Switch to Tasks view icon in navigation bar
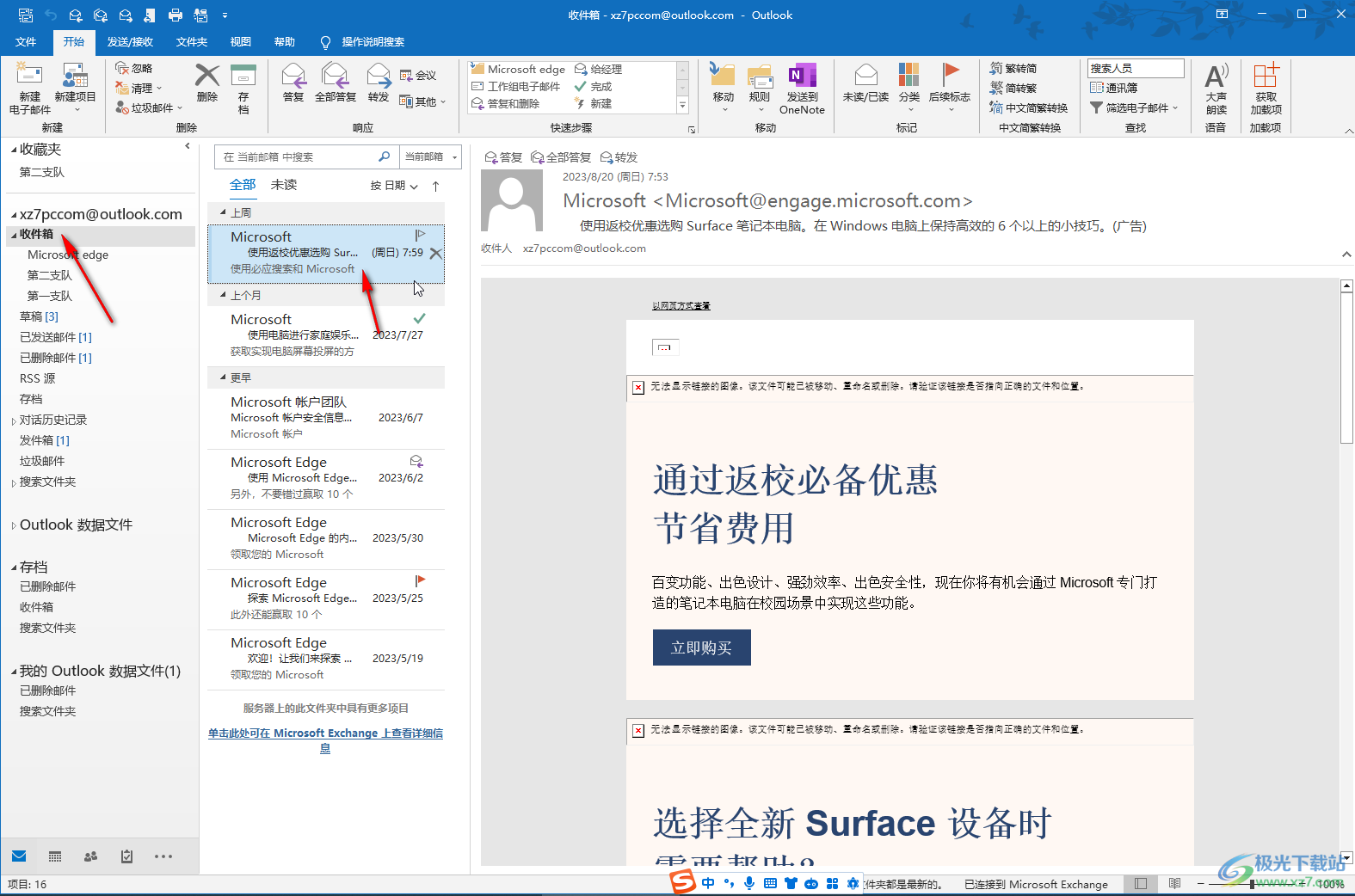 127,856
